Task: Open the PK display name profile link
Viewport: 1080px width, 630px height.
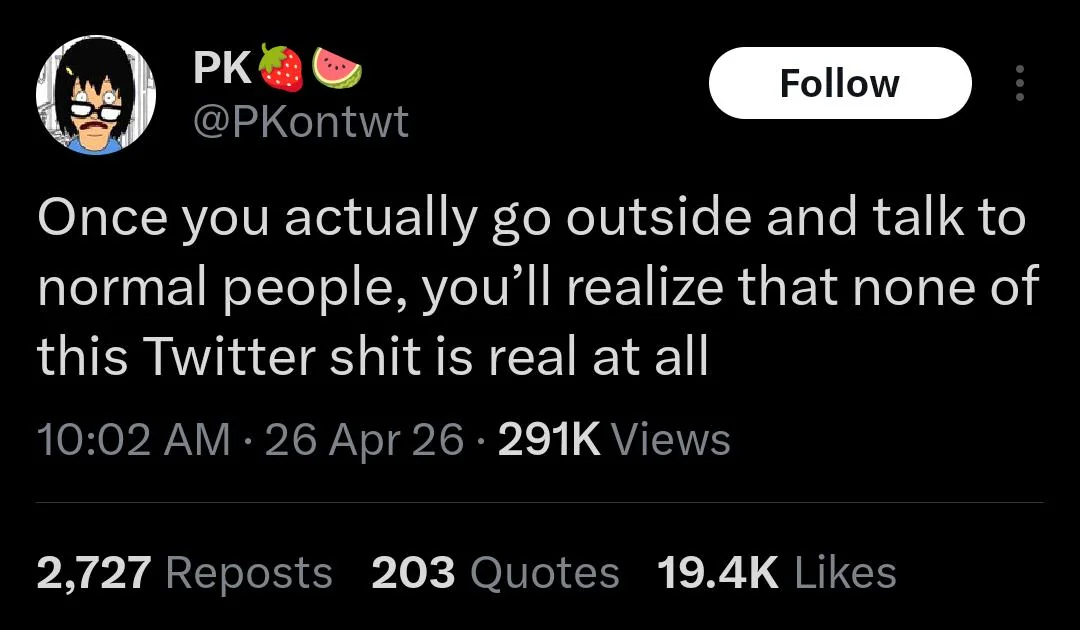Action: click(220, 65)
